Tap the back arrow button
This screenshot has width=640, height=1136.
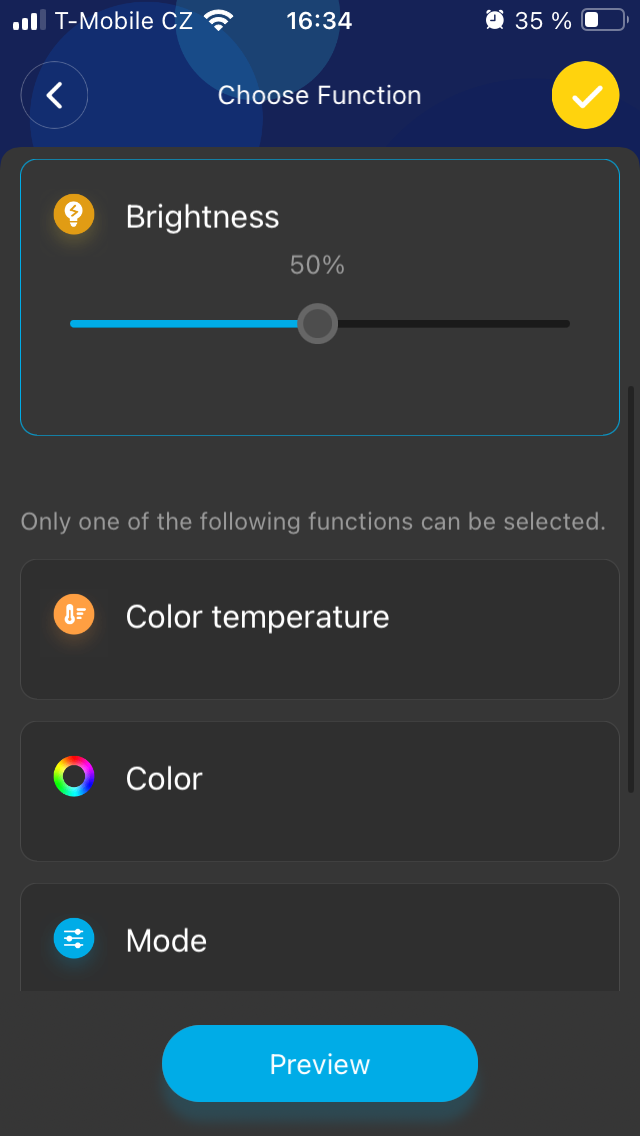[55, 96]
